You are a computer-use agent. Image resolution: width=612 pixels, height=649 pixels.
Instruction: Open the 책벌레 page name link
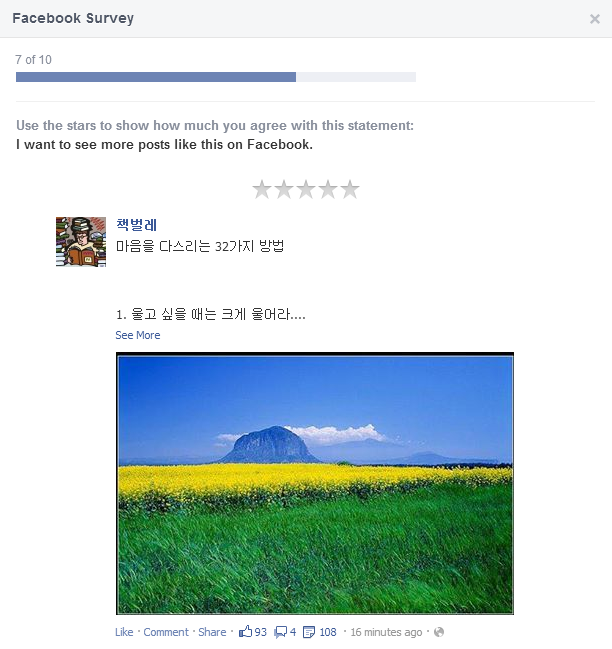tap(137, 225)
